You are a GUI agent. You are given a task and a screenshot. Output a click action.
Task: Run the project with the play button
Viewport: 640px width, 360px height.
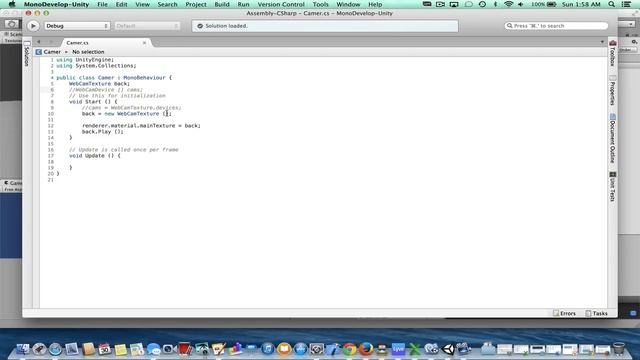pyautogui.click(x=33, y=26)
